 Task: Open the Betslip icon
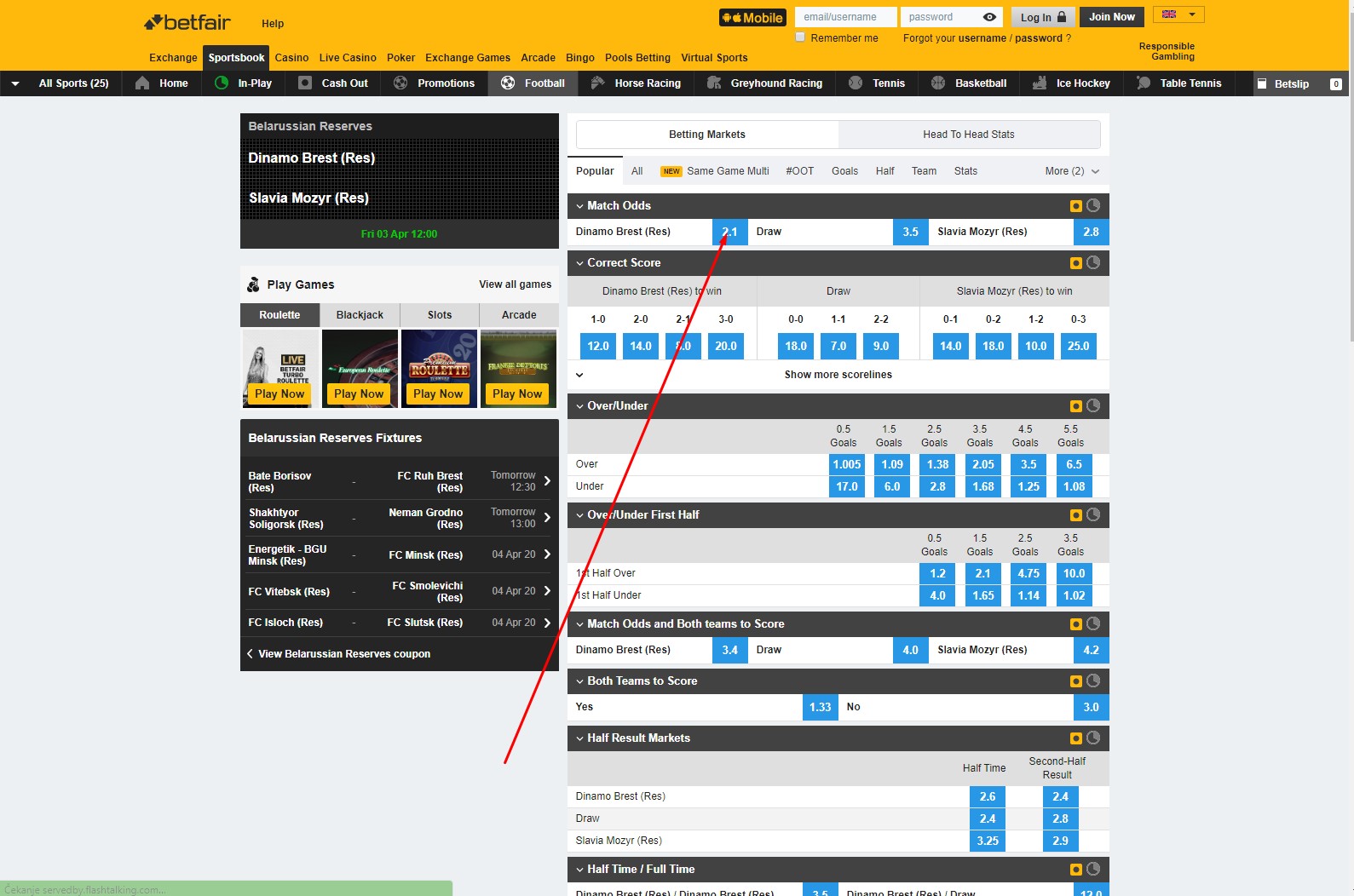pos(1262,83)
